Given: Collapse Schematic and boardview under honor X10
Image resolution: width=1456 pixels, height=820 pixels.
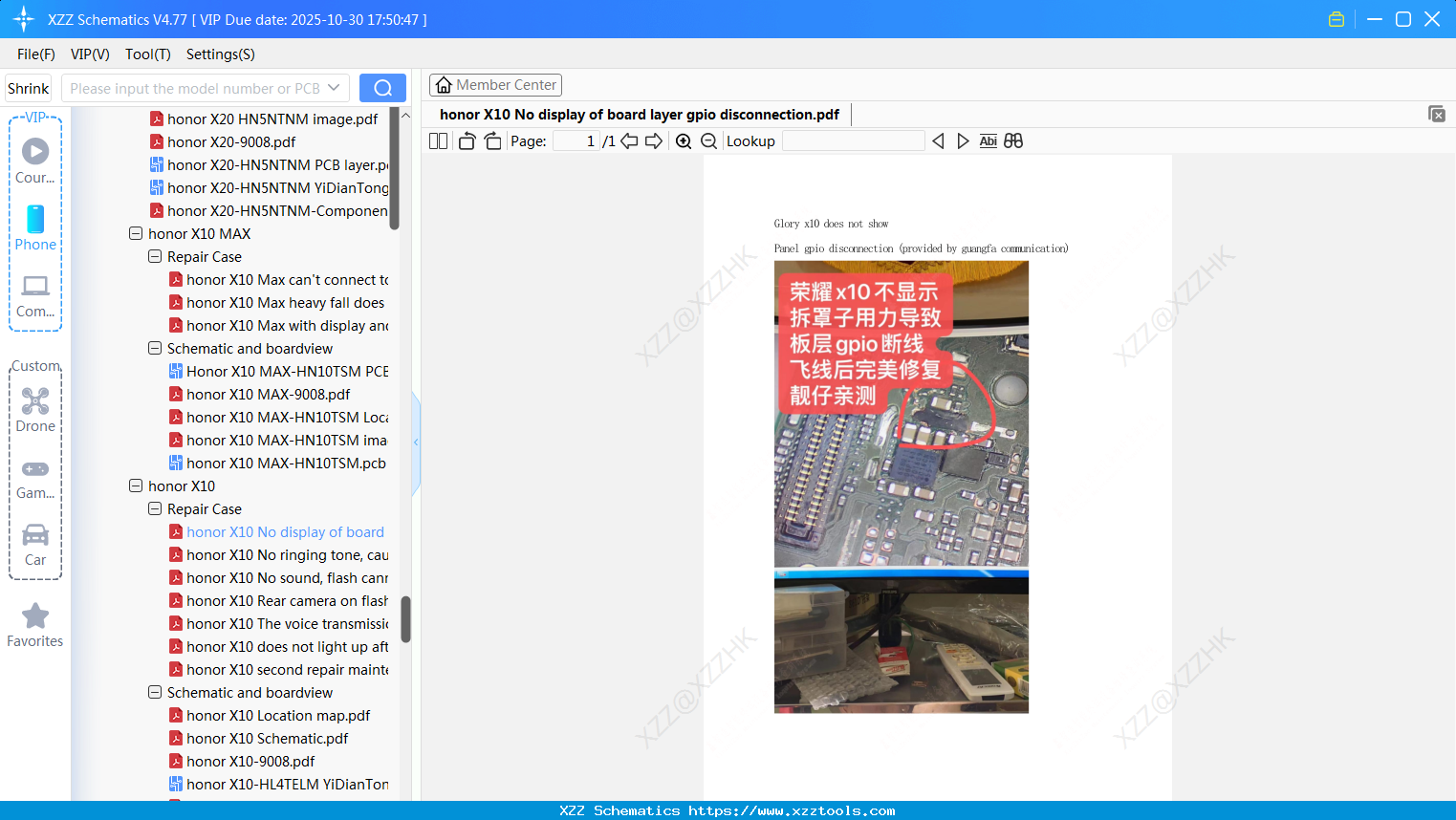Looking at the screenshot, I should (155, 692).
